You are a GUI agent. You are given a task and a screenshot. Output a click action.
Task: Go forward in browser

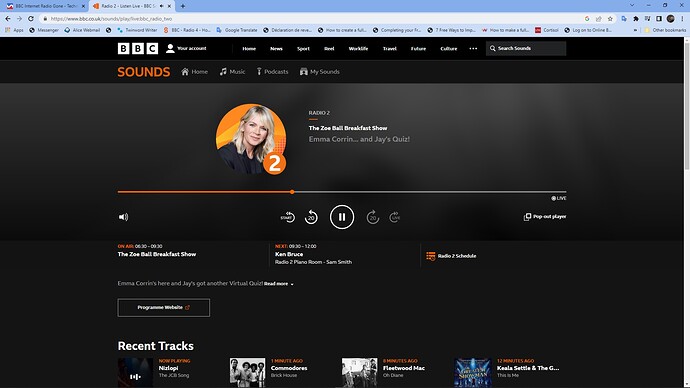19,18
